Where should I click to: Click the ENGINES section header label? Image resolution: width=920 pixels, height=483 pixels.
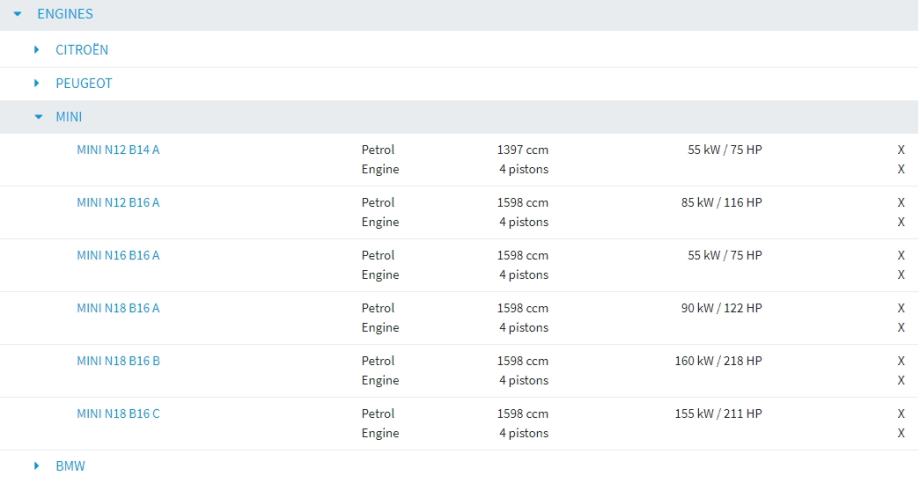click(65, 15)
